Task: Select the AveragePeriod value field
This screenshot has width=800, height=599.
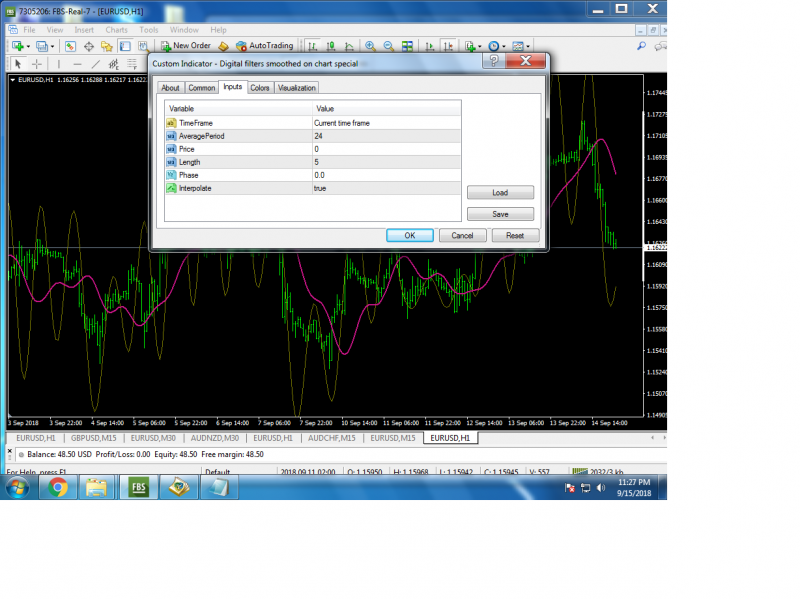Action: (x=386, y=136)
